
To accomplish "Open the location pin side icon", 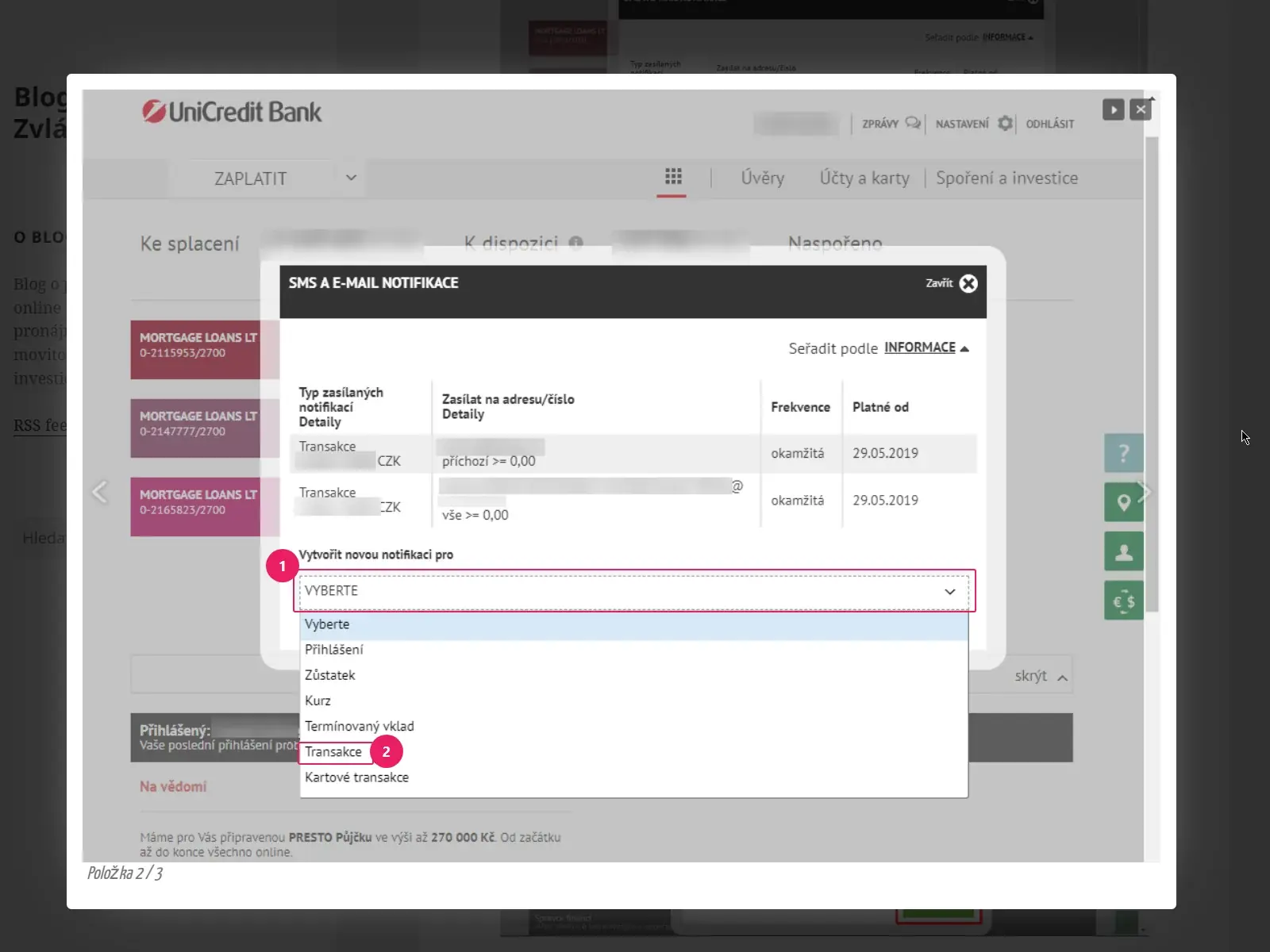I will [1123, 502].
